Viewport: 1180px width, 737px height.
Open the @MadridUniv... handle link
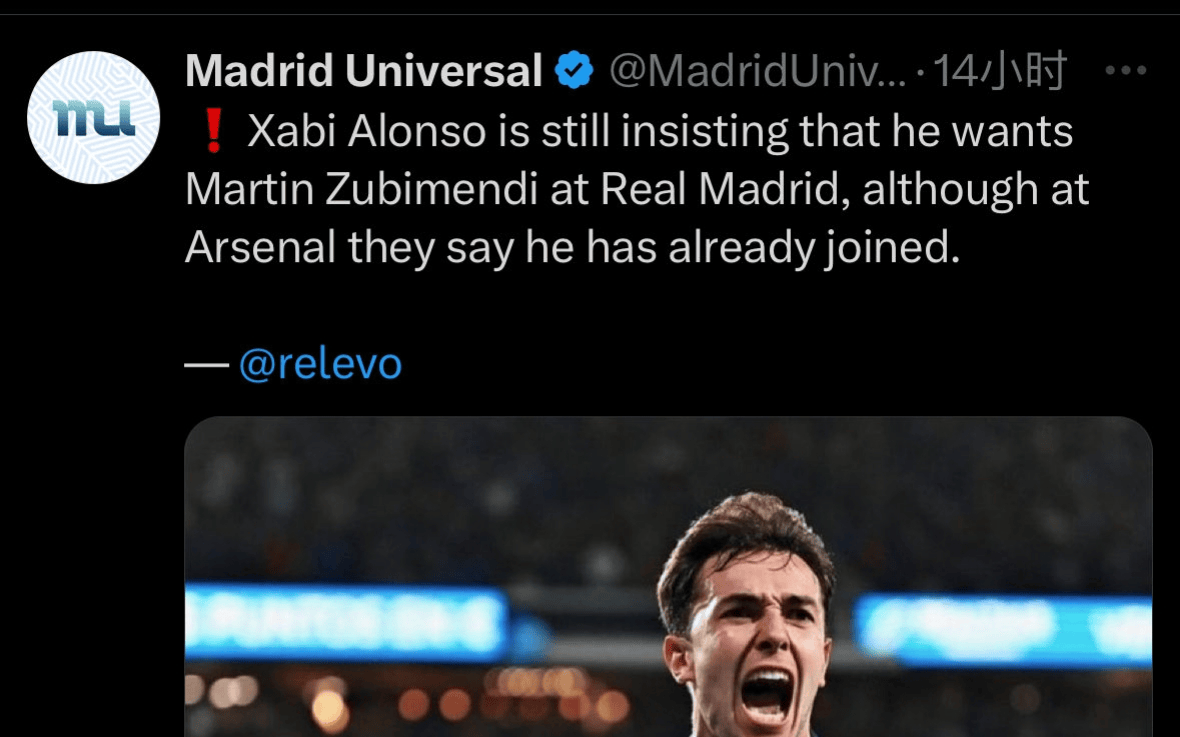tap(756, 72)
